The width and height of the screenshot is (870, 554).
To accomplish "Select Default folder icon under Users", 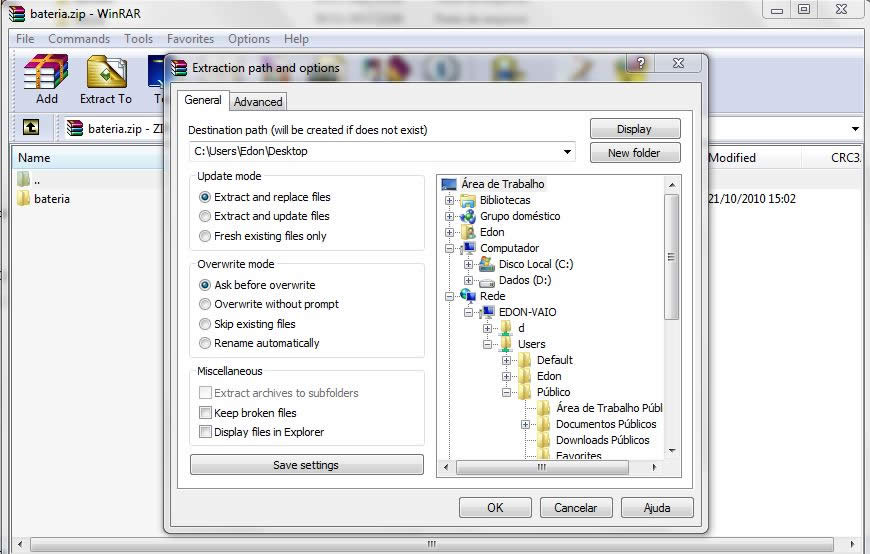I will pyautogui.click(x=525, y=360).
